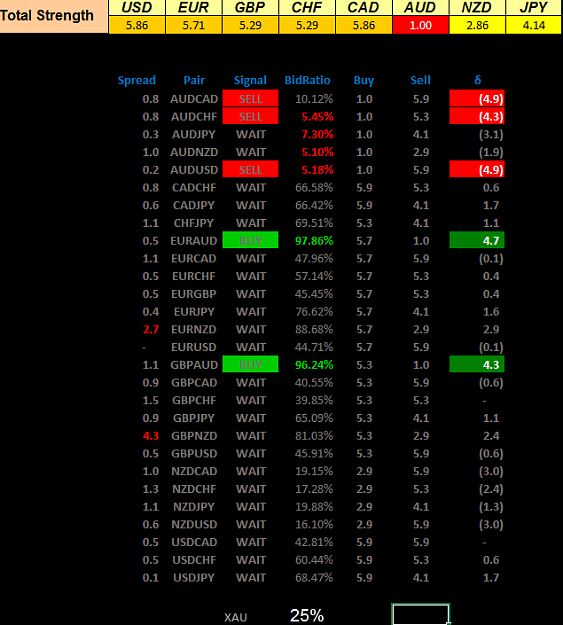This screenshot has width=563, height=625.
Task: Click the Buy column header
Action: tap(364, 81)
